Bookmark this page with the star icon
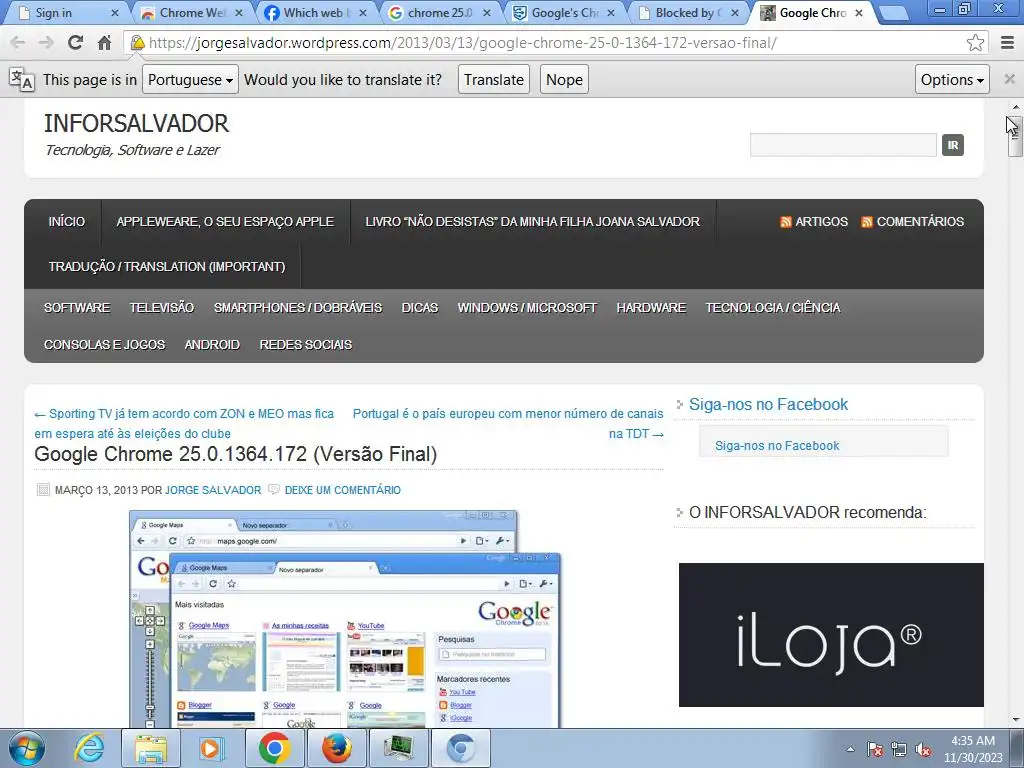Image resolution: width=1024 pixels, height=768 pixels. [975, 43]
